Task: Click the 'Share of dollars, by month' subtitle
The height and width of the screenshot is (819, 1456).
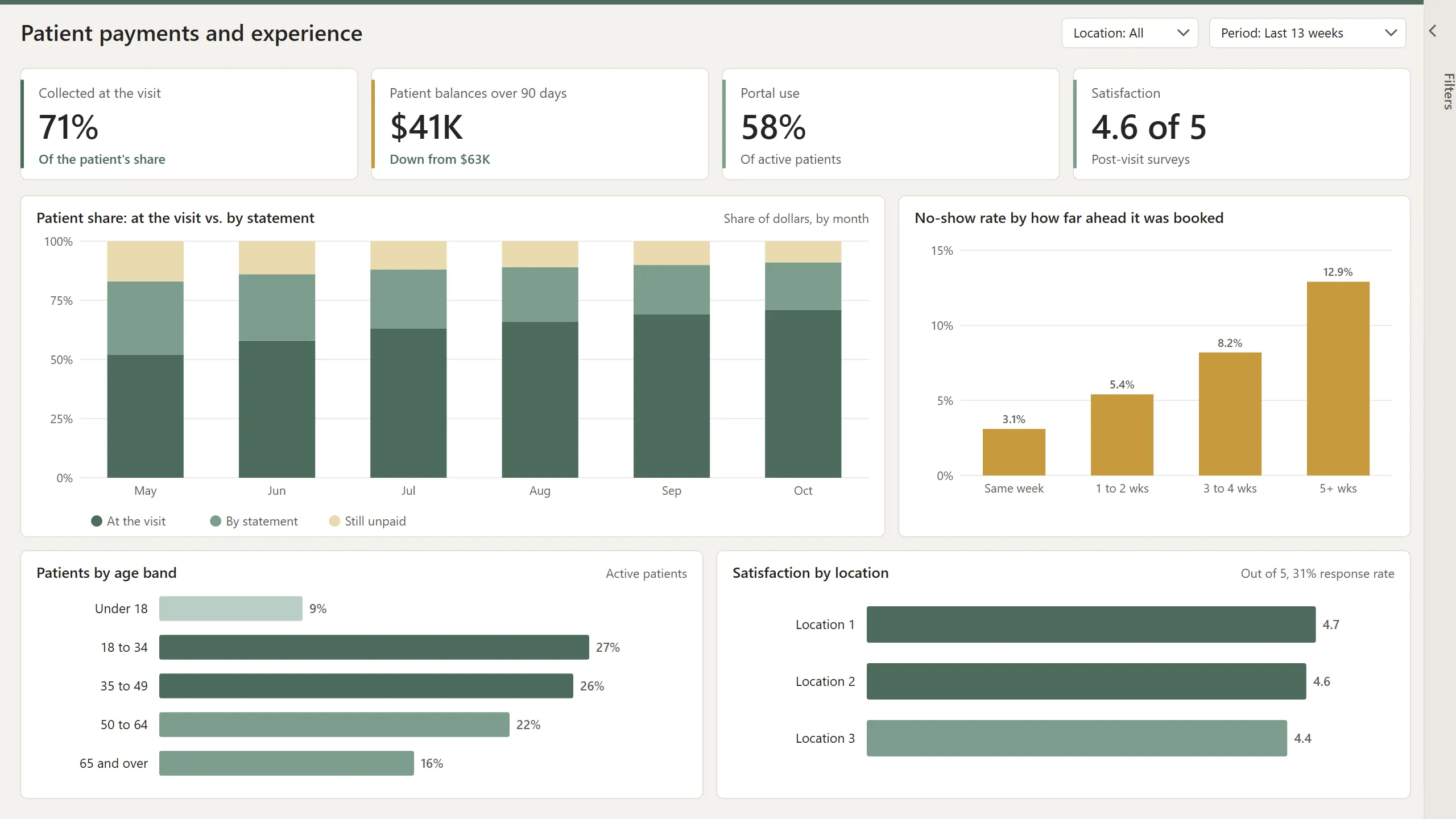Action: (x=796, y=218)
